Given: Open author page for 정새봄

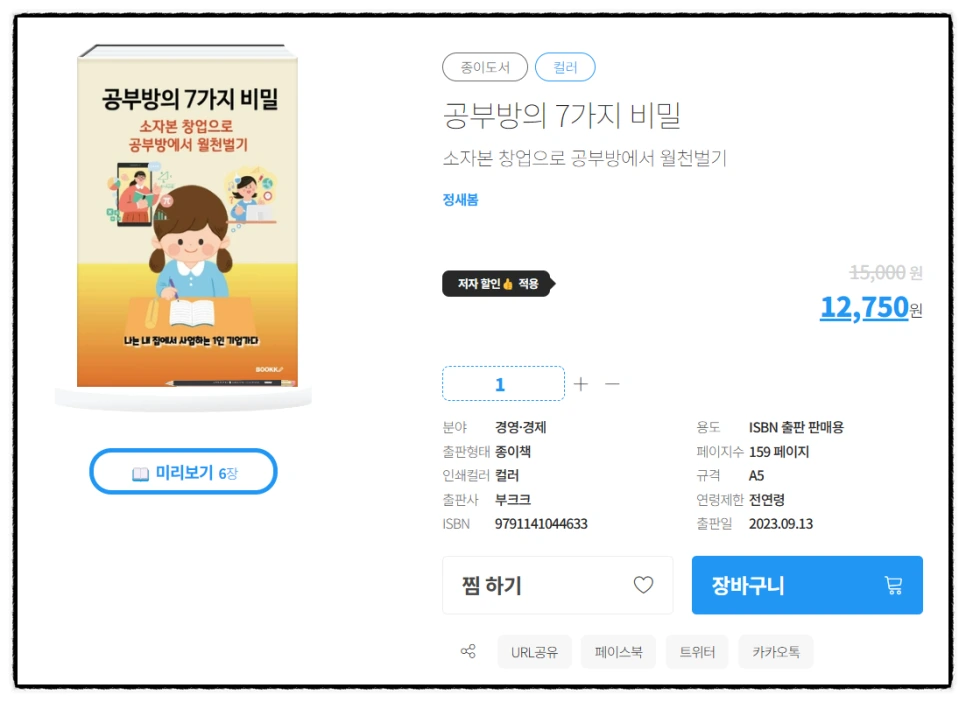Looking at the screenshot, I should point(460,200).
